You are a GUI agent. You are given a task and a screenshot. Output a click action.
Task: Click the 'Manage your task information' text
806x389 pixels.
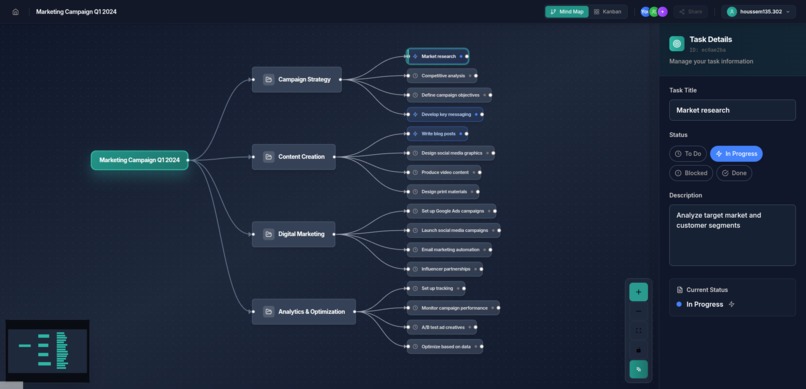pyautogui.click(x=711, y=61)
